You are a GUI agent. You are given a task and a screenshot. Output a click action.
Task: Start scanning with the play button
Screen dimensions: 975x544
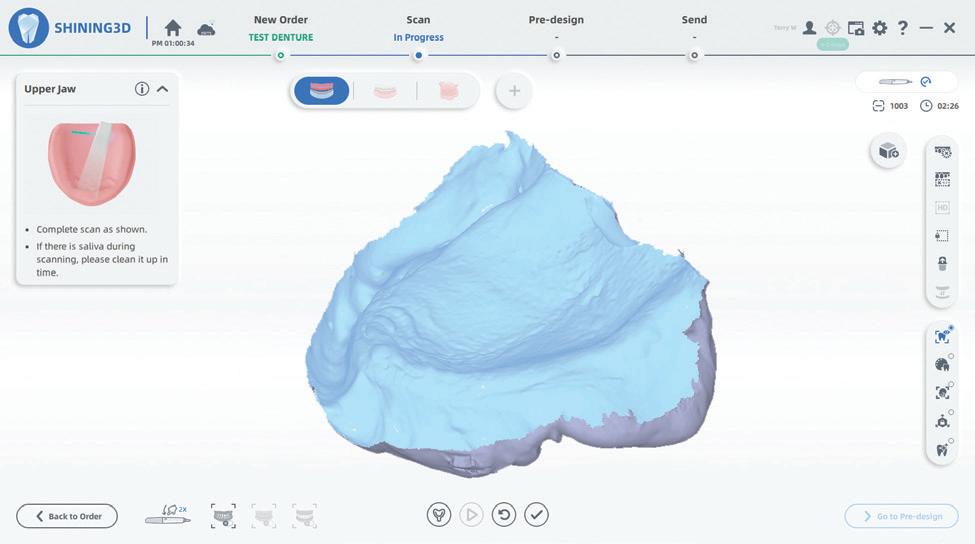click(x=471, y=515)
